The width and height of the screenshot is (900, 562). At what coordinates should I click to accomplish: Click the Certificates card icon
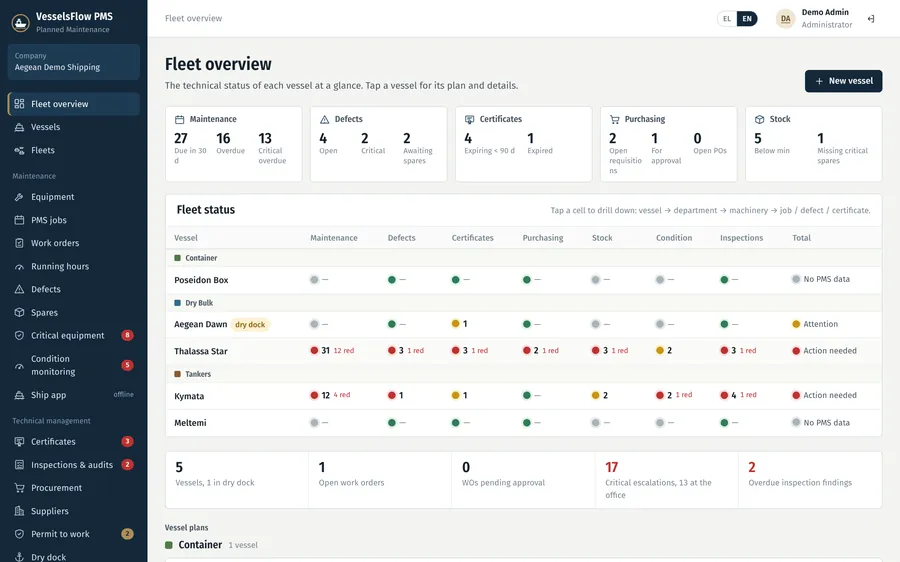tap(470, 119)
